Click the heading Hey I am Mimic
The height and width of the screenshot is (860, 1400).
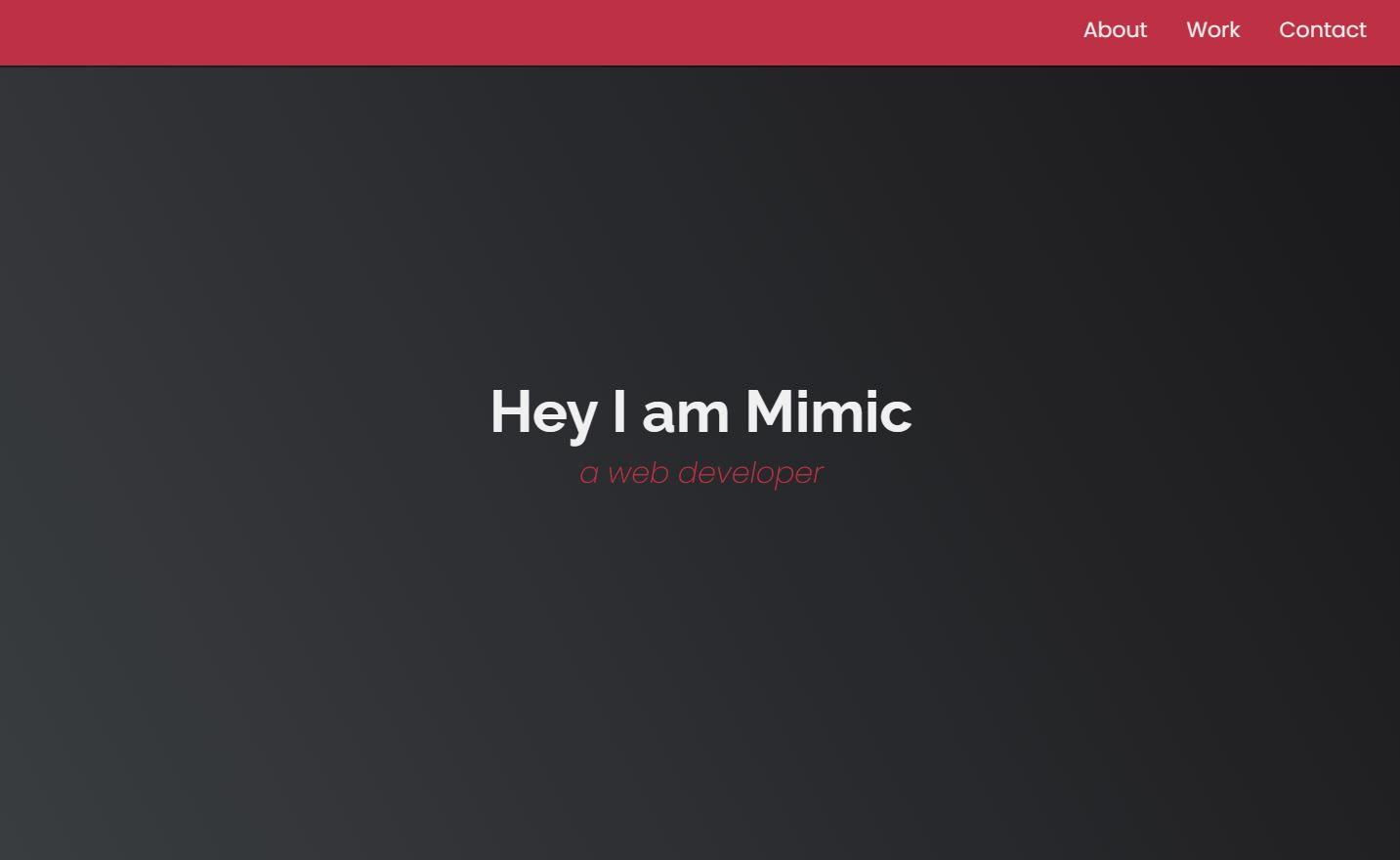[x=700, y=412]
